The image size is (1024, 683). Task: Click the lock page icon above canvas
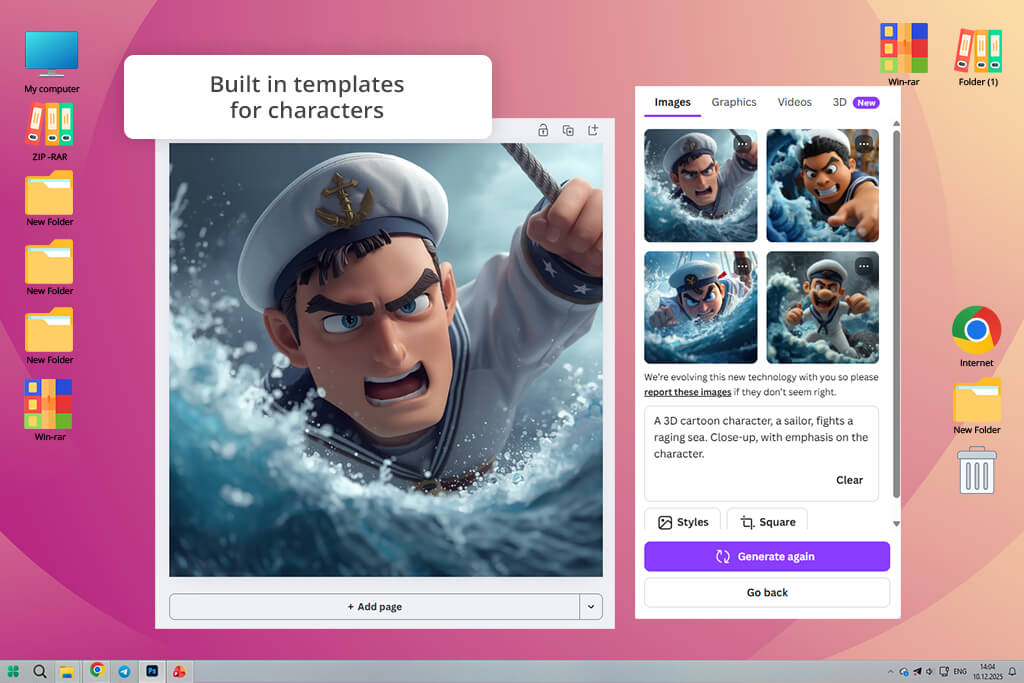click(543, 130)
